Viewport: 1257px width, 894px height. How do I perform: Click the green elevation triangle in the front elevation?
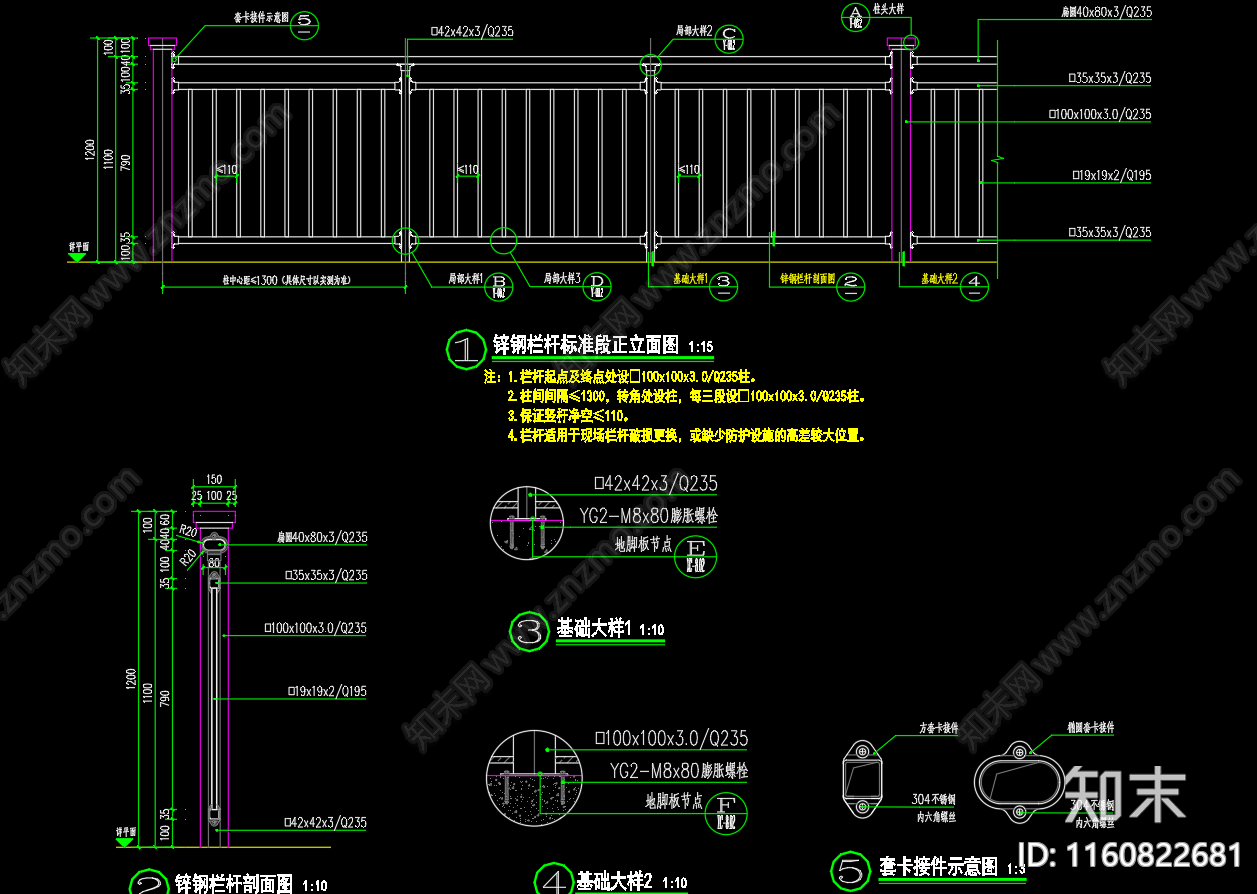point(77,256)
